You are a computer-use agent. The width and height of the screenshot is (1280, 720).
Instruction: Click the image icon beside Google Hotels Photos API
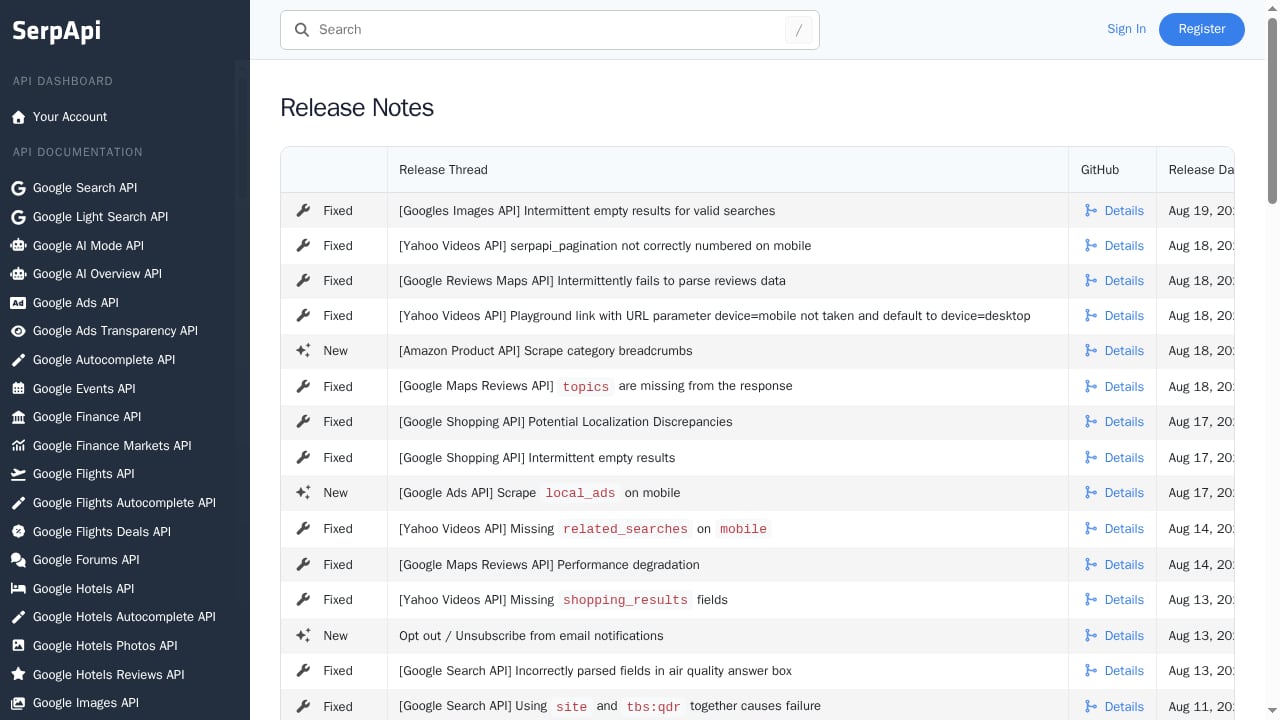coord(18,646)
